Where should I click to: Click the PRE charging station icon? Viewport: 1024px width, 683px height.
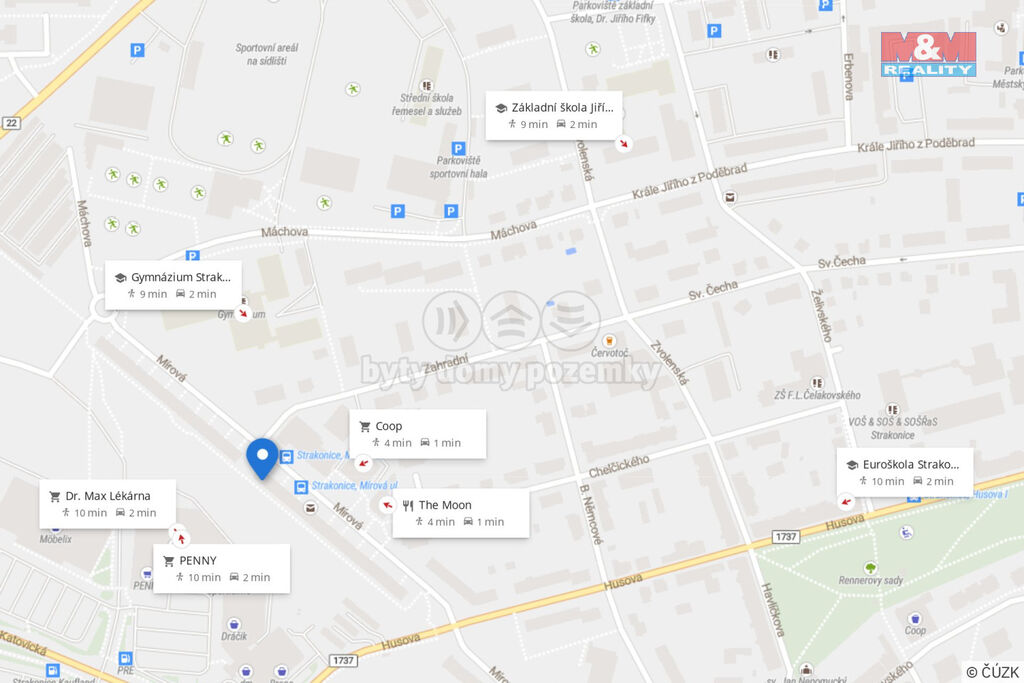125,658
